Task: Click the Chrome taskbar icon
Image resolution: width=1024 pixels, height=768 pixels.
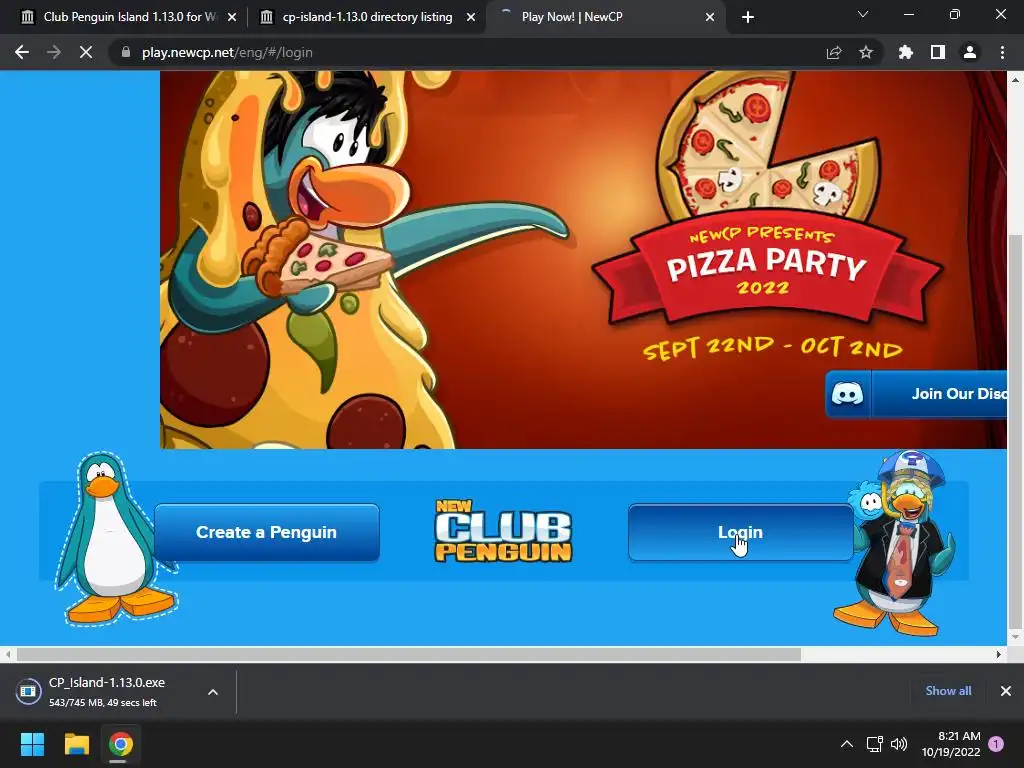Action: tap(121, 744)
